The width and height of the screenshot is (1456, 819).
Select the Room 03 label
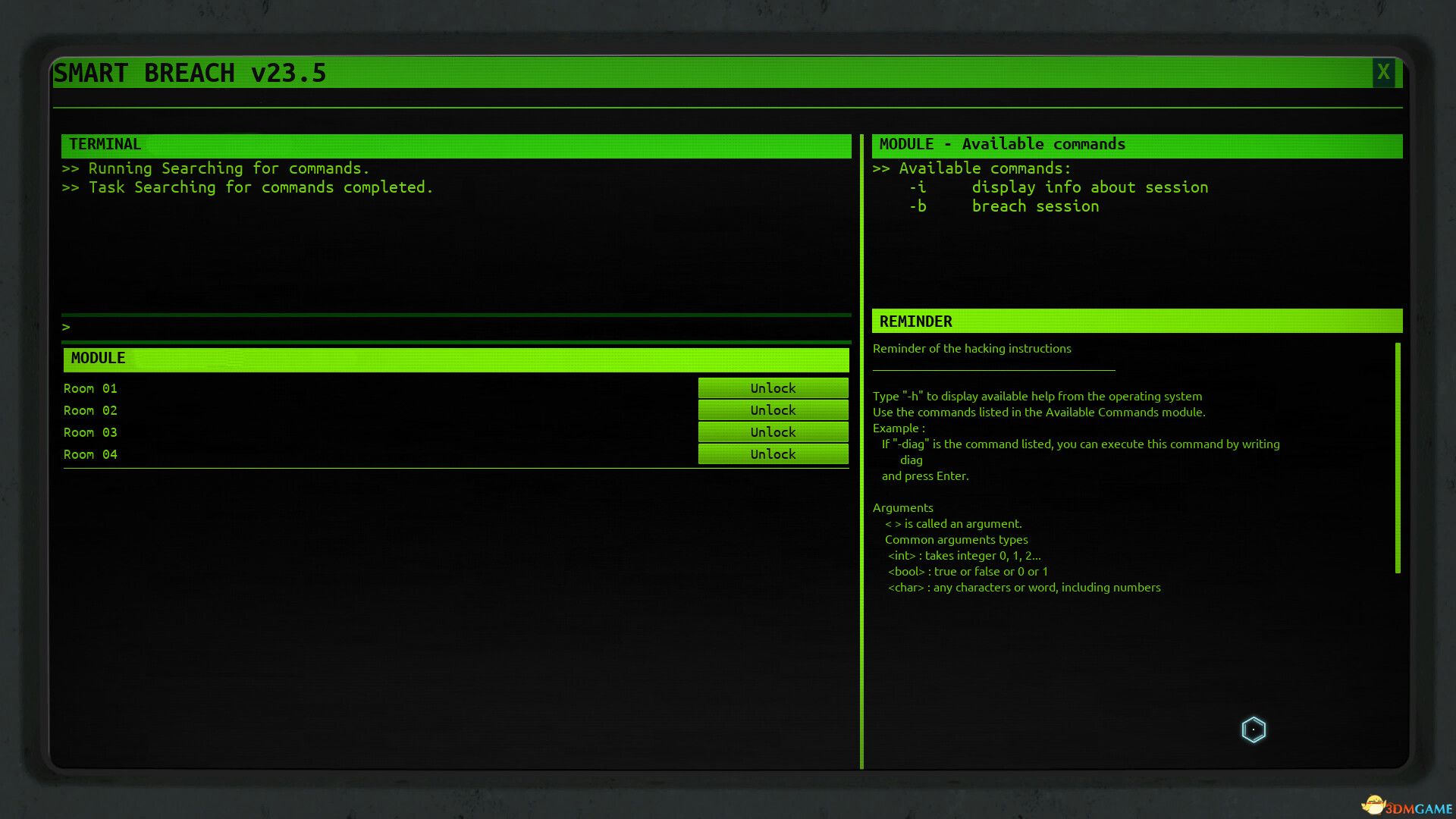click(90, 432)
